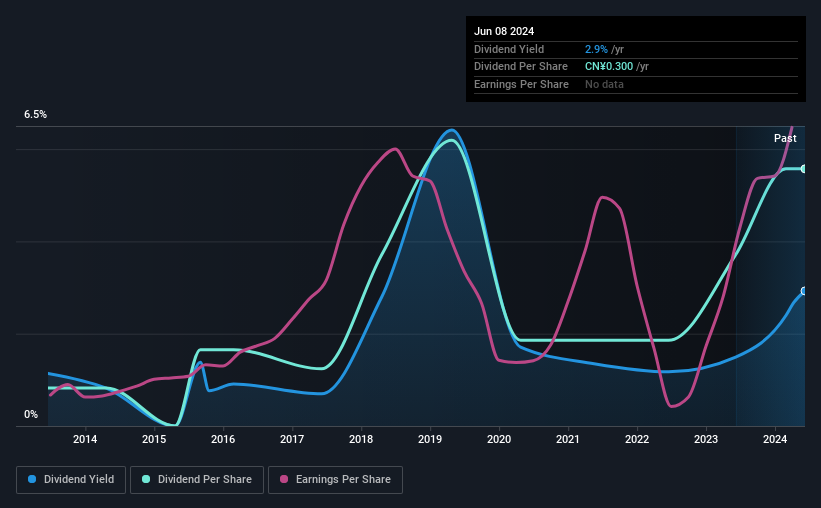This screenshot has width=821, height=508.
Task: Click the 2021 x-axis label
Action: tap(568, 439)
